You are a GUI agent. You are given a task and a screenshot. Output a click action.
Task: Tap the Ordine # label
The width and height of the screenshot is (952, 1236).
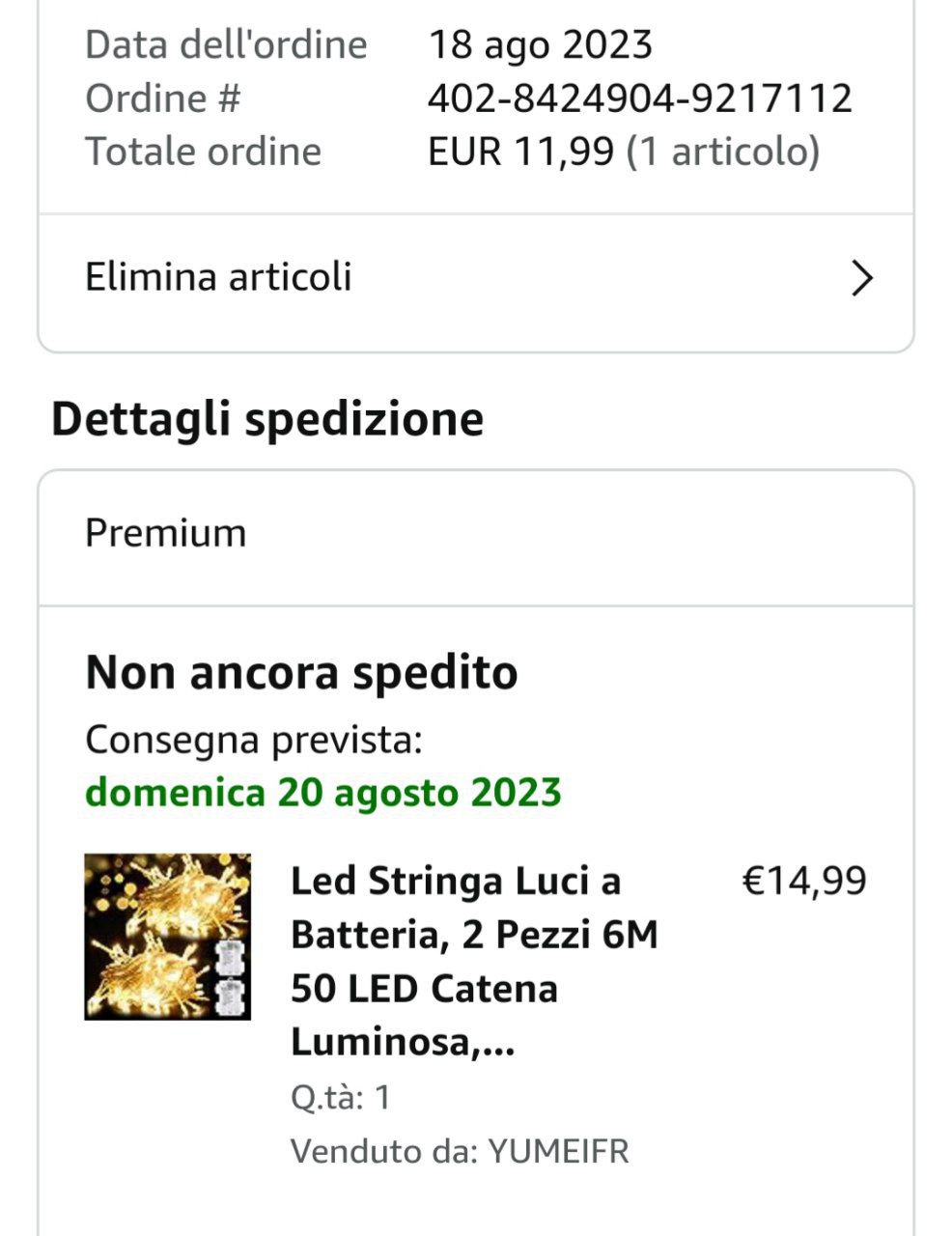coord(162,98)
